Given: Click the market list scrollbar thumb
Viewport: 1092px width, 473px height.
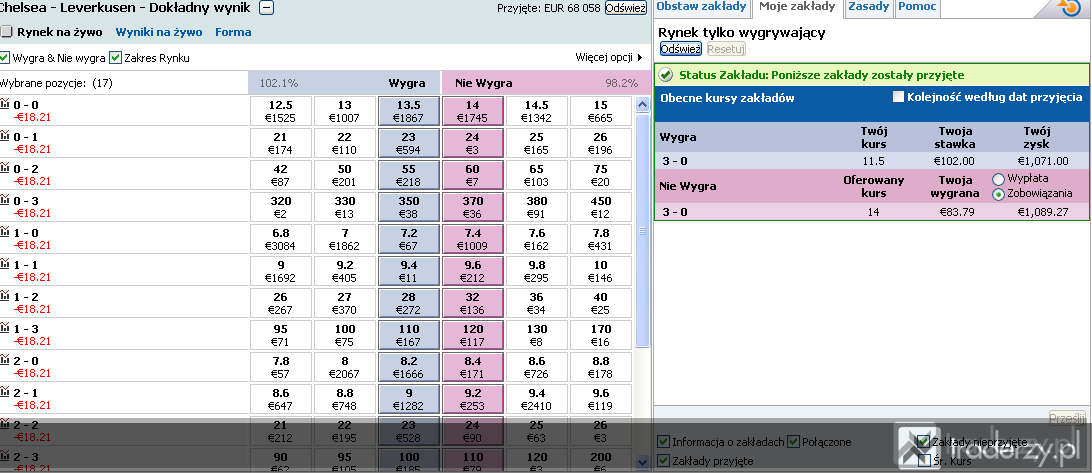Looking at the screenshot, I should point(642,231).
